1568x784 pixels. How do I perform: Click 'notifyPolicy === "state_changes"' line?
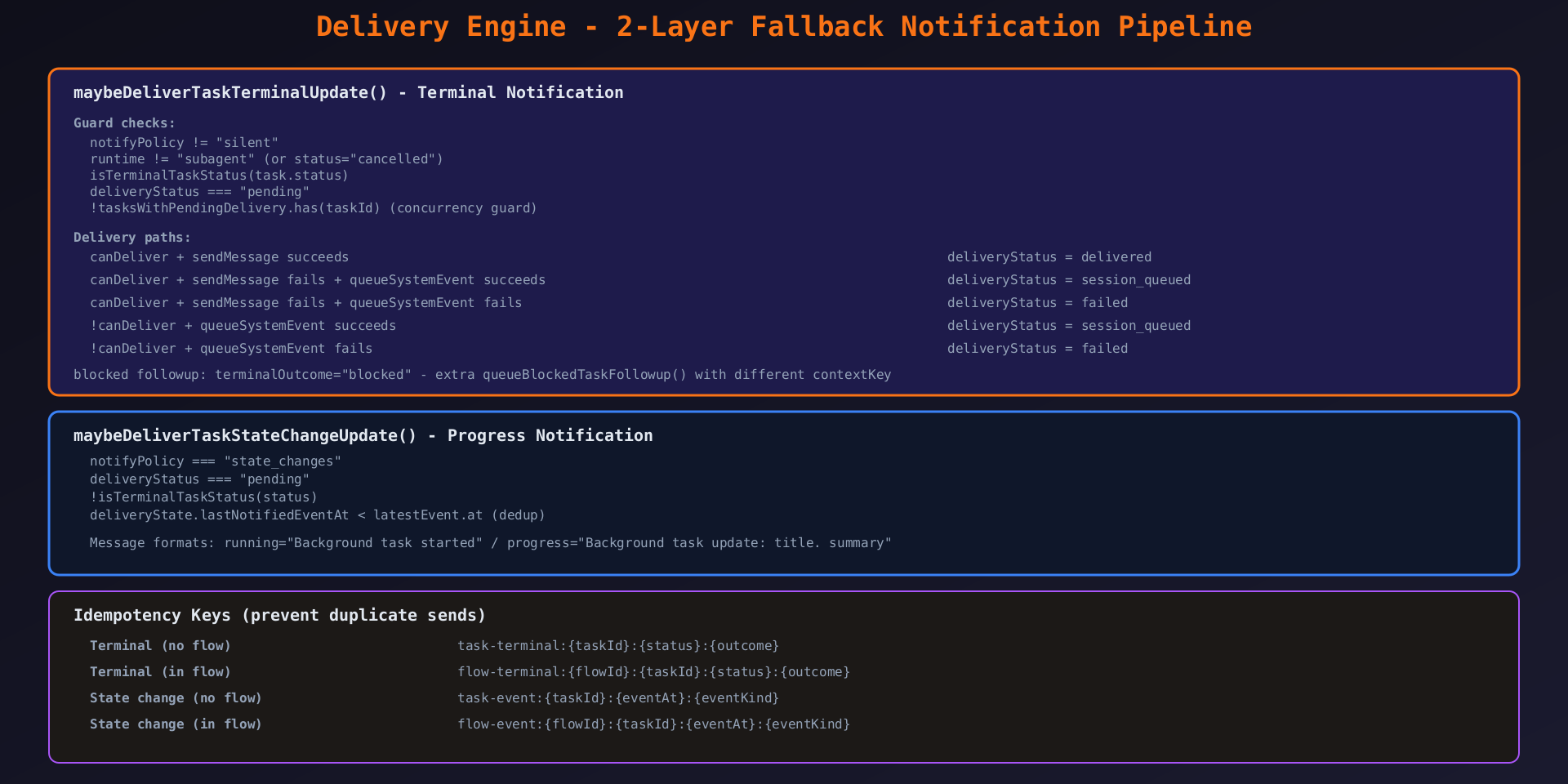[216, 461]
